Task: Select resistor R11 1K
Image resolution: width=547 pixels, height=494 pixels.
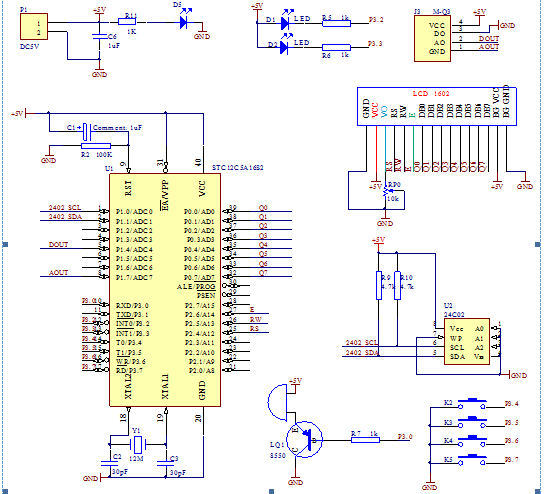Action: tap(127, 22)
